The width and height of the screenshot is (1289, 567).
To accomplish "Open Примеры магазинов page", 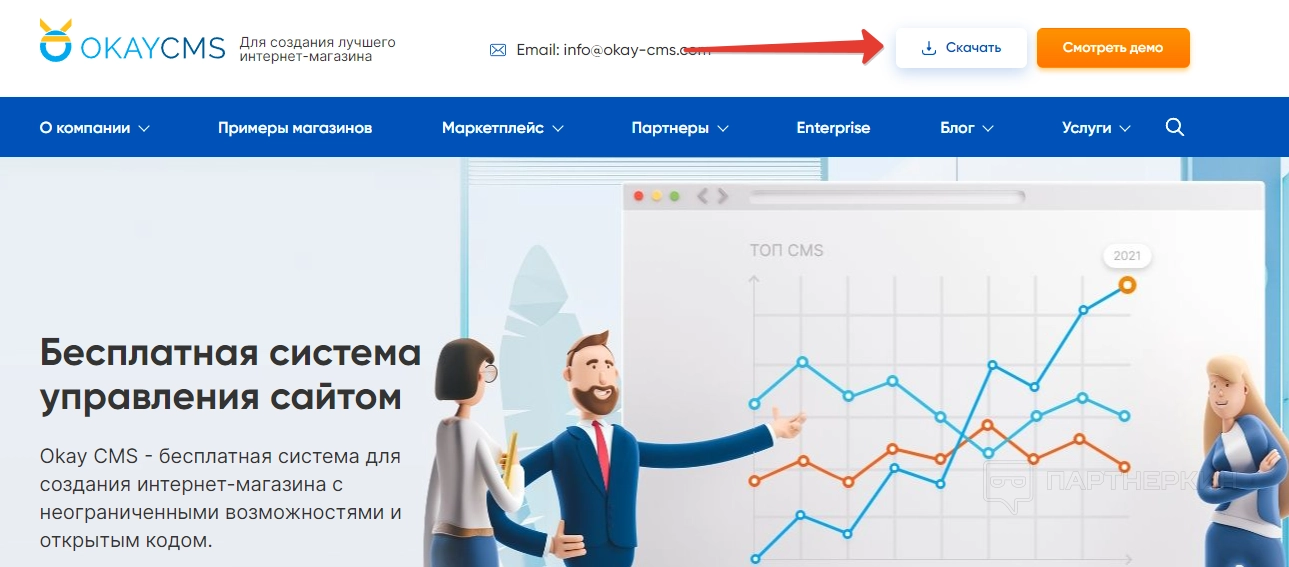I will point(295,128).
